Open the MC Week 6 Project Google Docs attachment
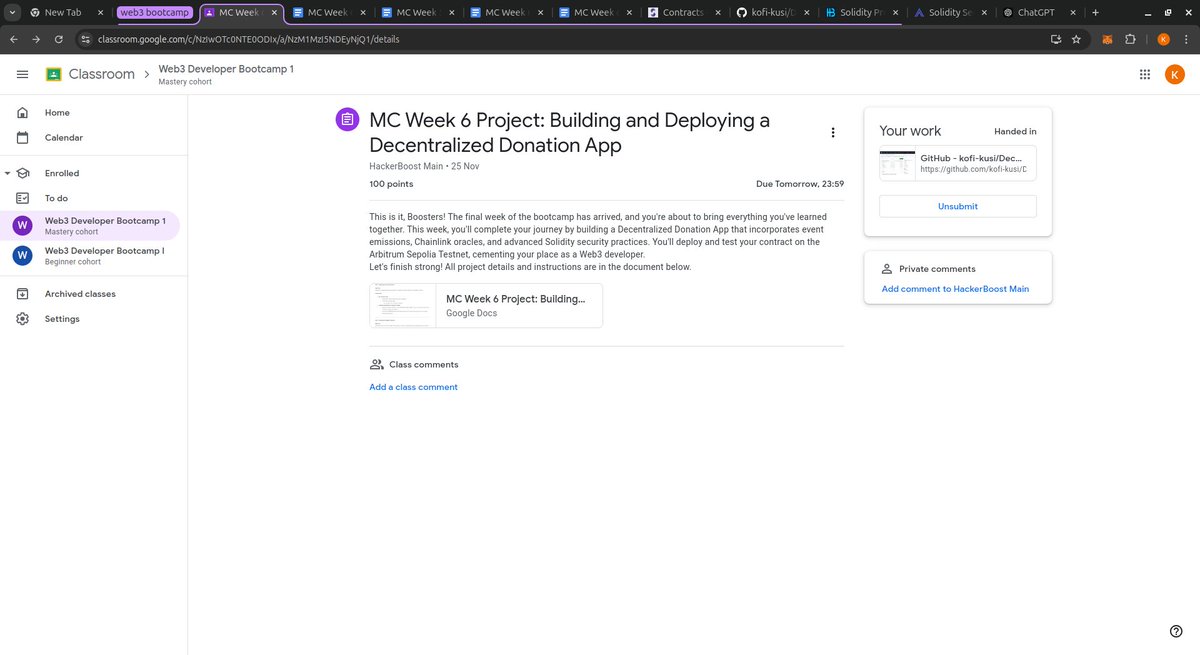 (486, 305)
